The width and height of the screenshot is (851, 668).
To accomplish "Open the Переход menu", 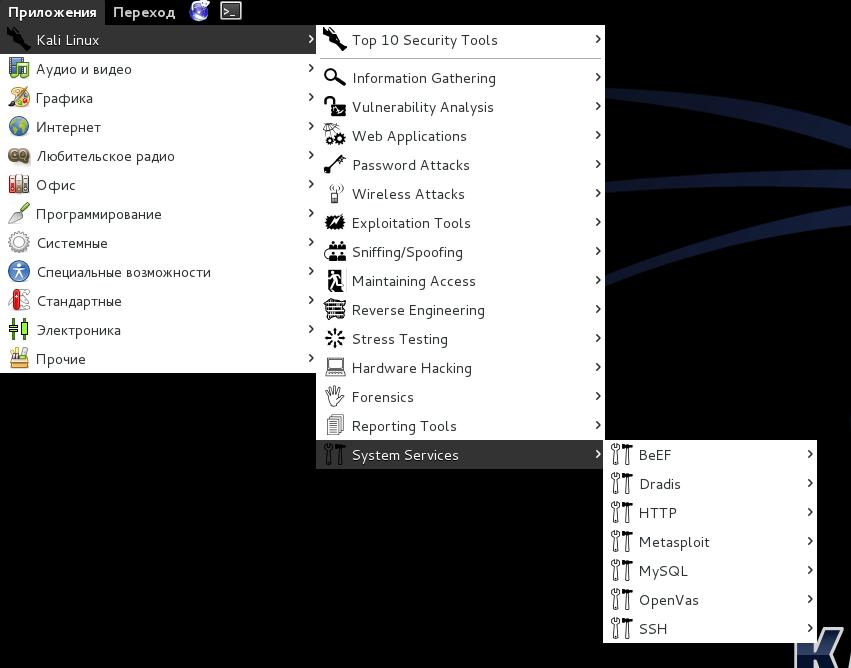I will click(x=144, y=12).
